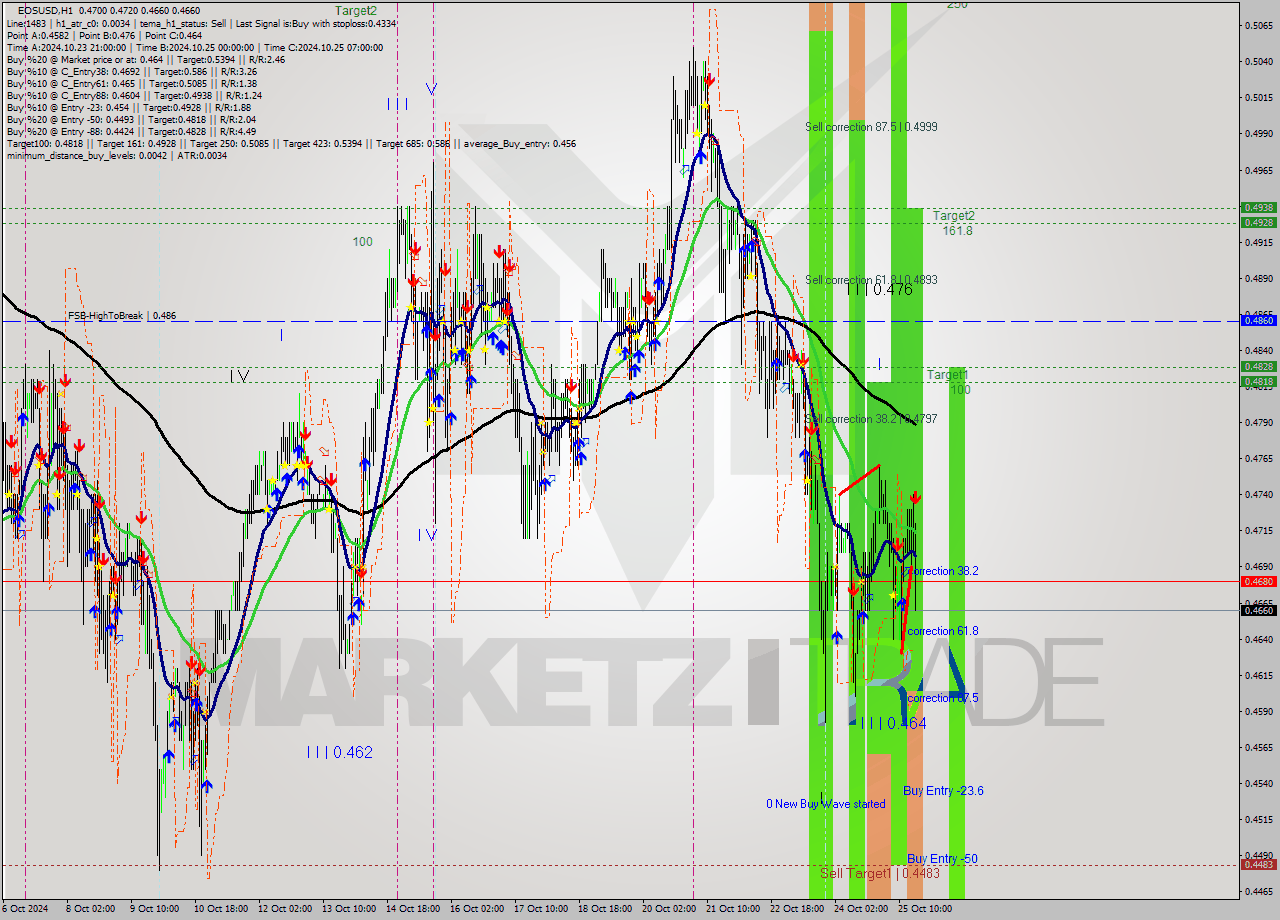Click the 'Target2' label above 161.8

(954, 216)
